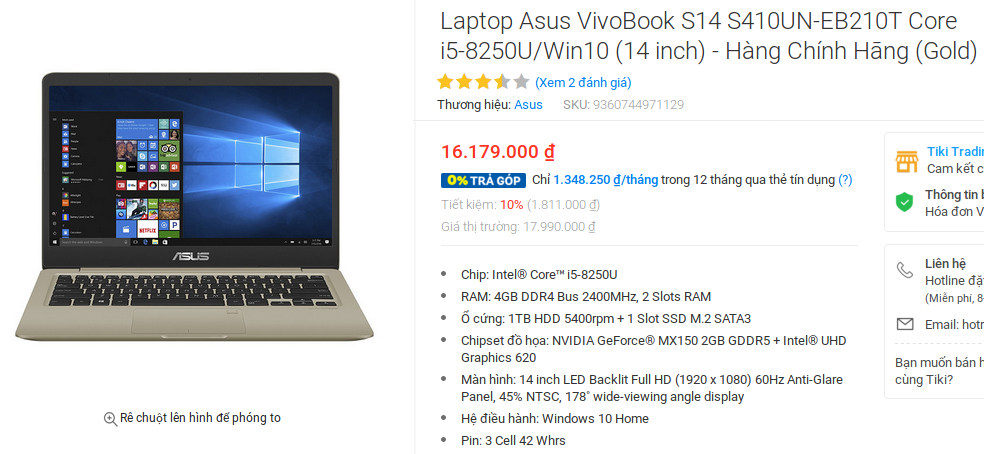Click the Tiki Trading store icon
Image resolution: width=984 pixels, height=454 pixels.
(906, 161)
